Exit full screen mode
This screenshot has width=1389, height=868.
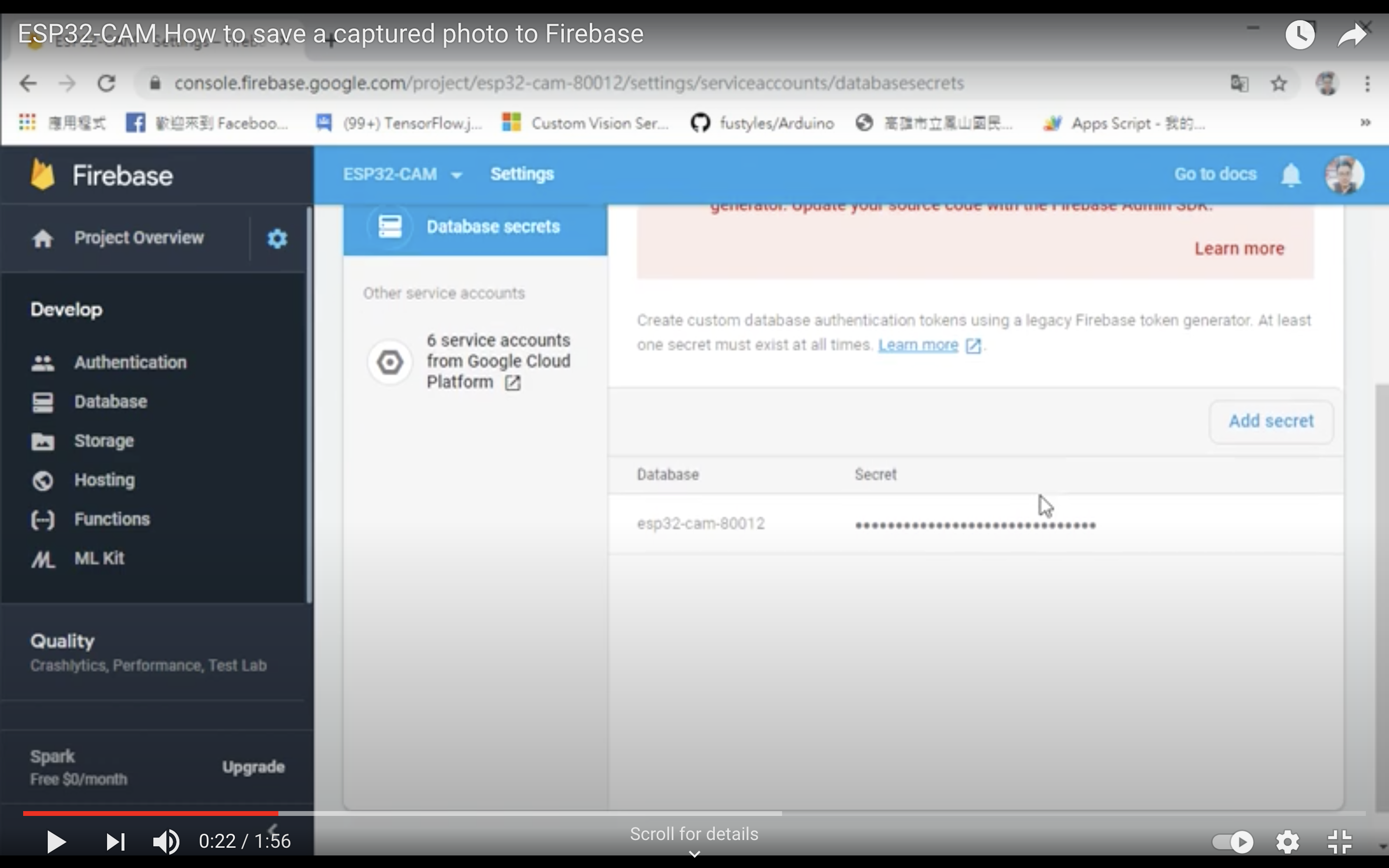click(1340, 842)
